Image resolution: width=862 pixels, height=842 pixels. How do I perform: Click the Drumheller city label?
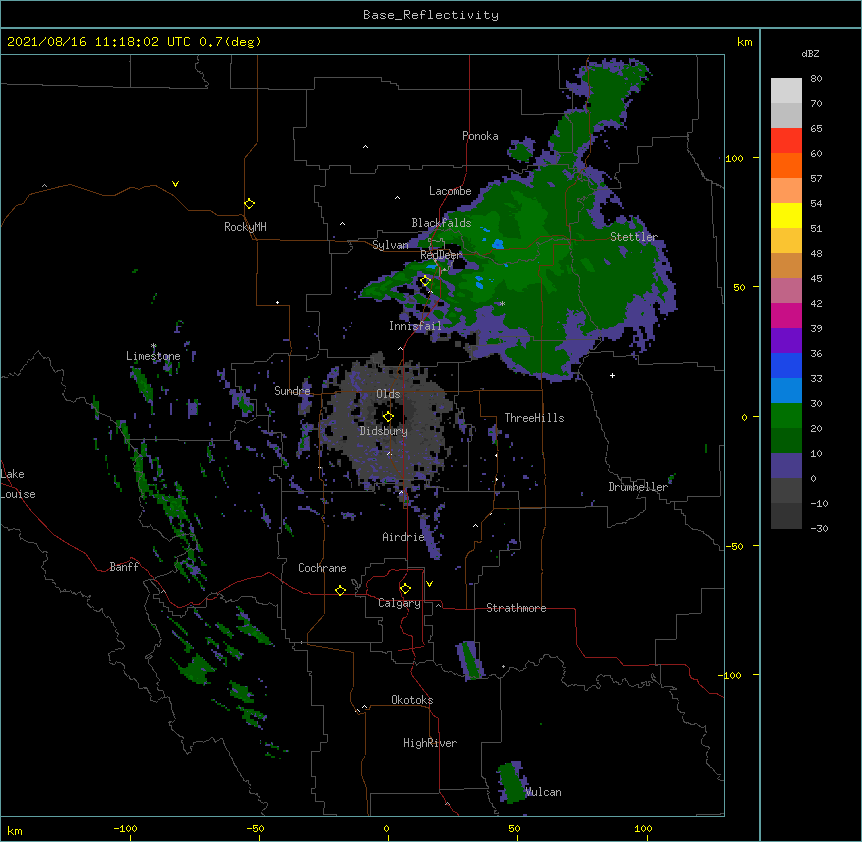click(638, 487)
